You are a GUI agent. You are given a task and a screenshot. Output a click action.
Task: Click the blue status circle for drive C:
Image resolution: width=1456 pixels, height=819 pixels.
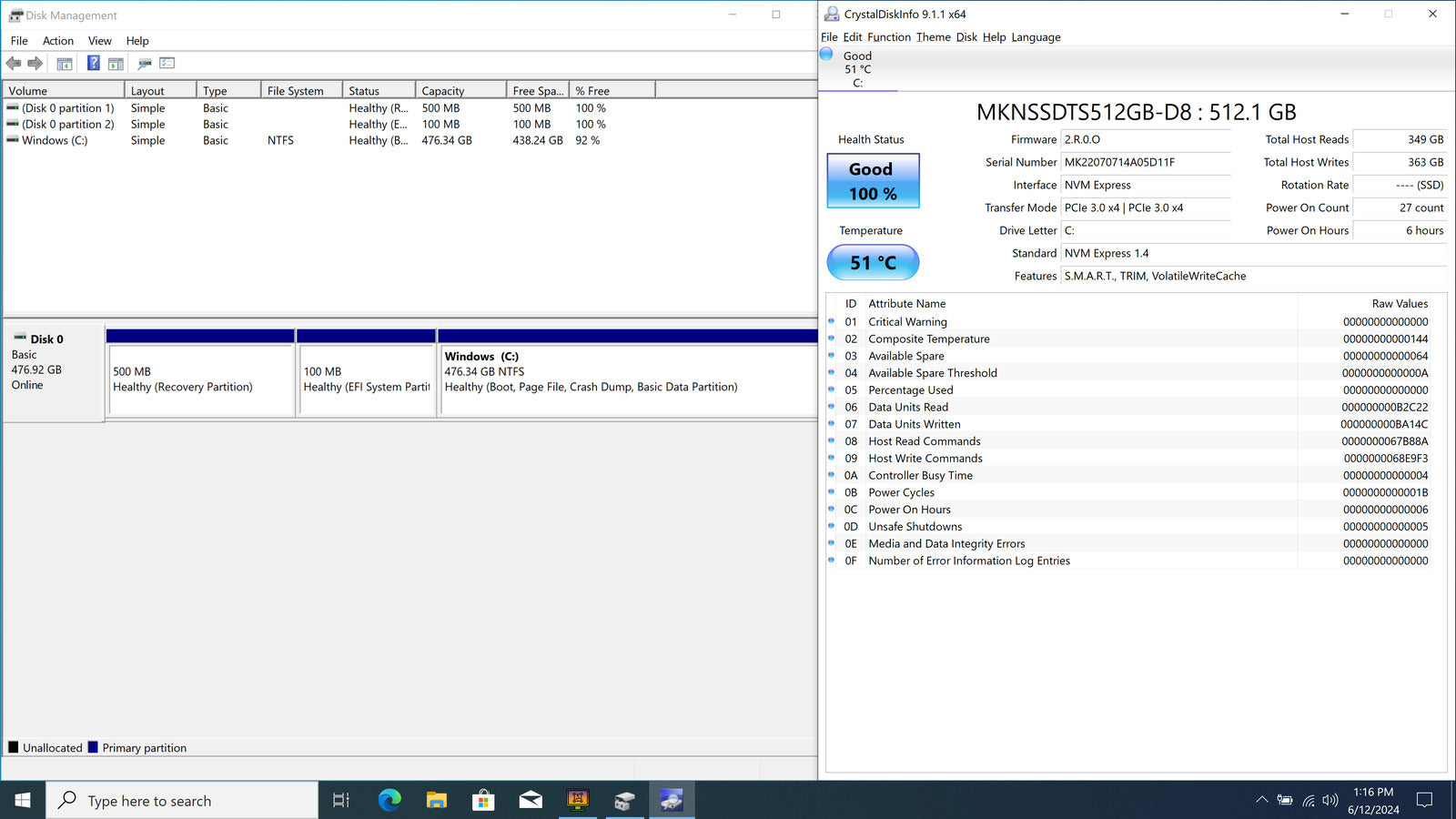coord(826,55)
